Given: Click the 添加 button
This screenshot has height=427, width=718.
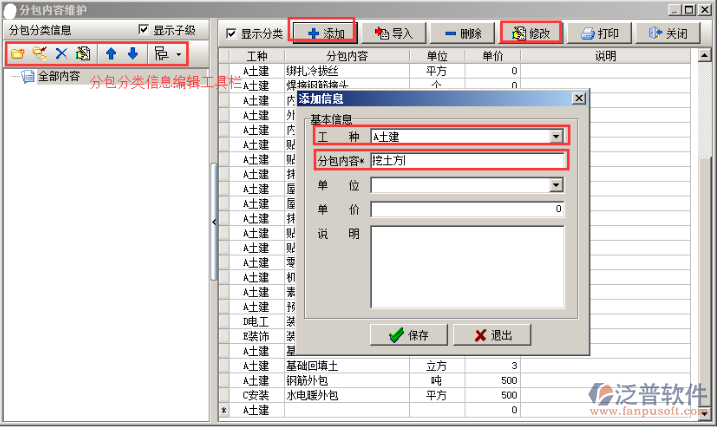Looking at the screenshot, I should 325,33.
